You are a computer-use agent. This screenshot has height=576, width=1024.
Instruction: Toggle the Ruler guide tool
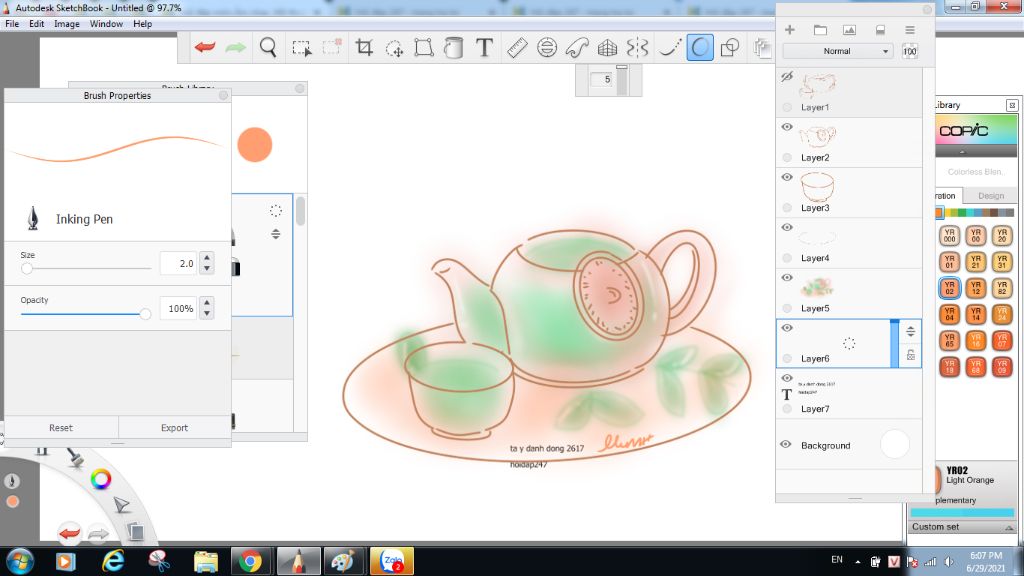[517, 47]
